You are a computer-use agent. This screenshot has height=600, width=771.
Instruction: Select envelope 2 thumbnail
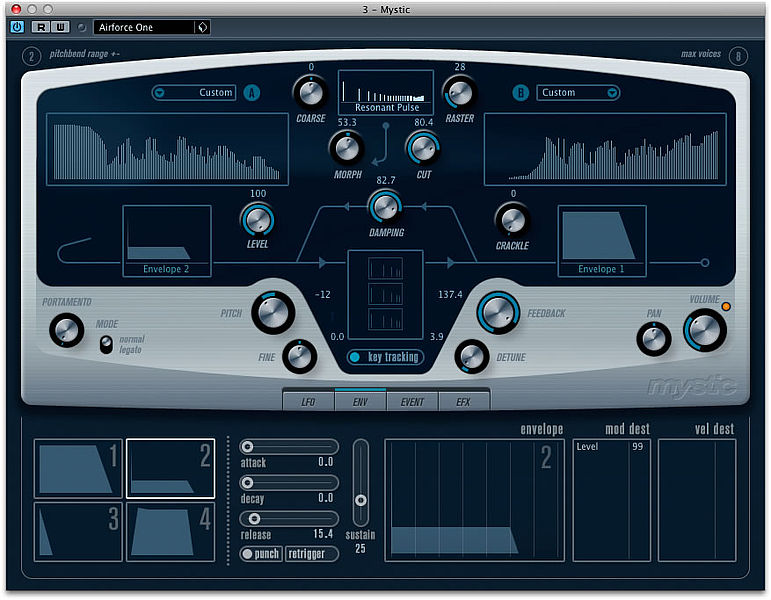[x=171, y=469]
